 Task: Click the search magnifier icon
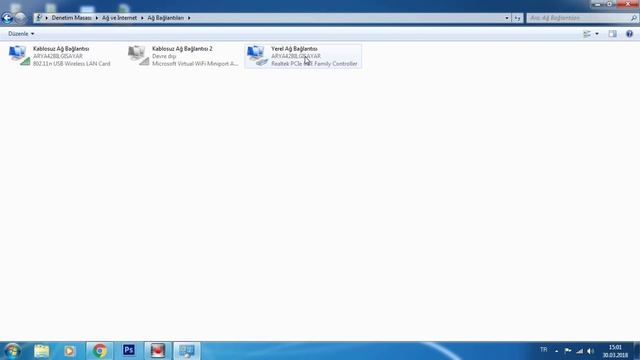(x=633, y=18)
